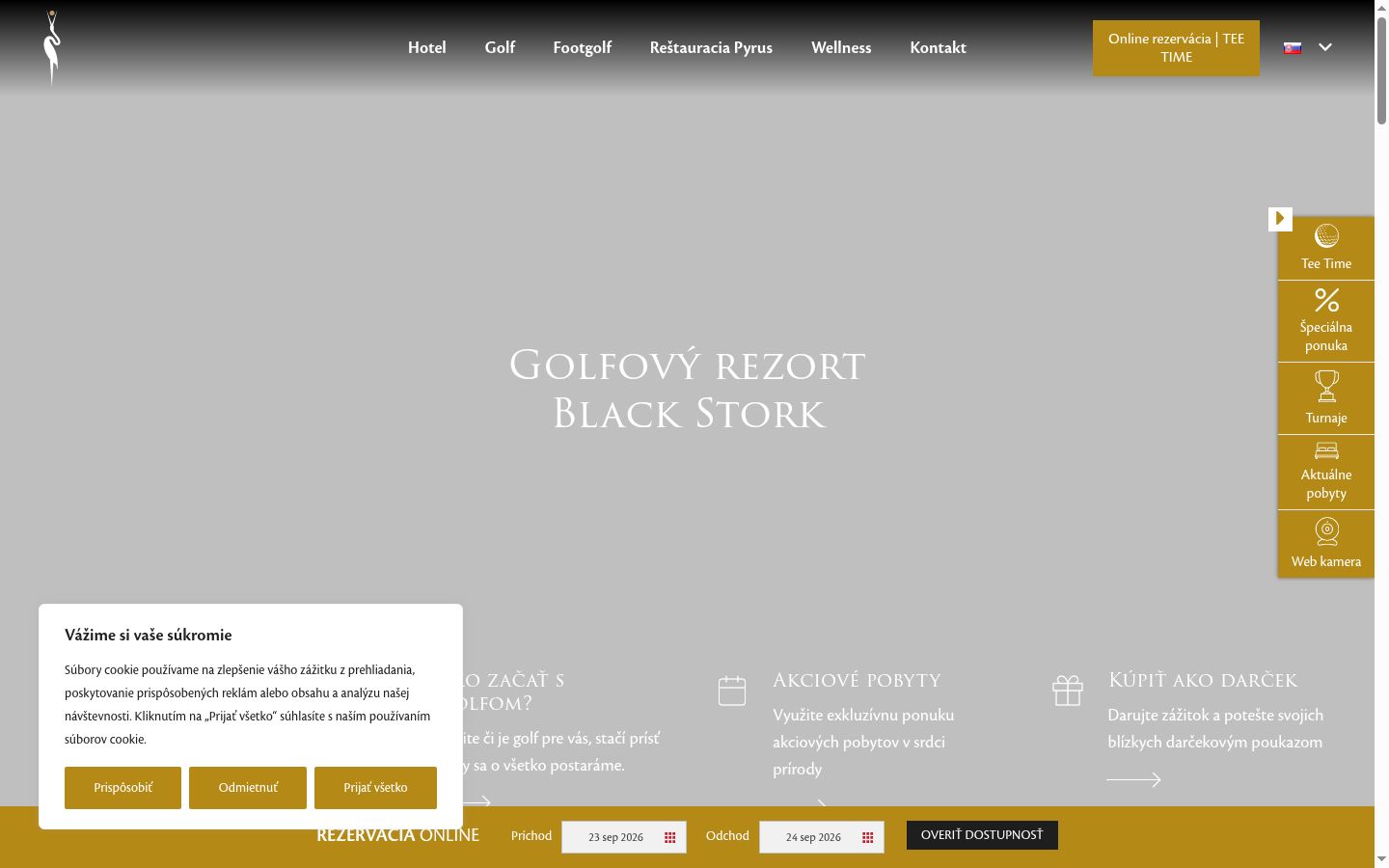Open the Tee Time golf ball icon
This screenshot has height=868, width=1389.
[1326, 236]
